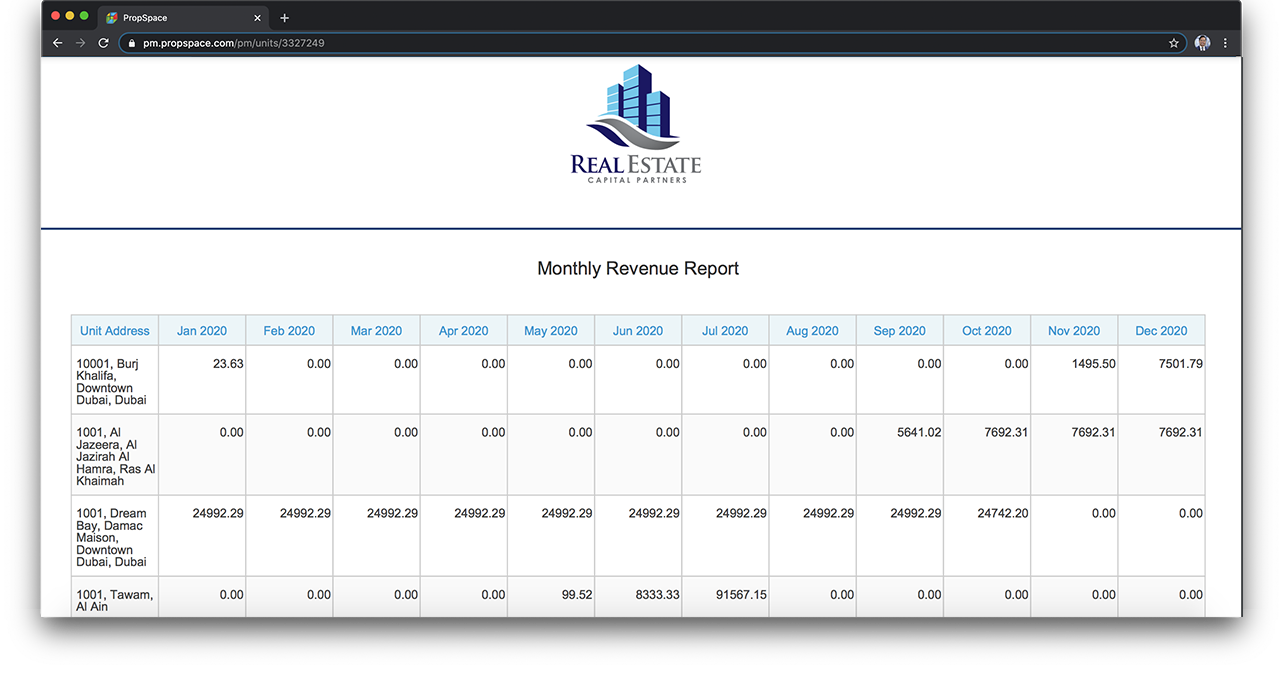This screenshot has height=673, width=1281.
Task: Click the 7501.79 value cell
Action: click(x=1161, y=381)
